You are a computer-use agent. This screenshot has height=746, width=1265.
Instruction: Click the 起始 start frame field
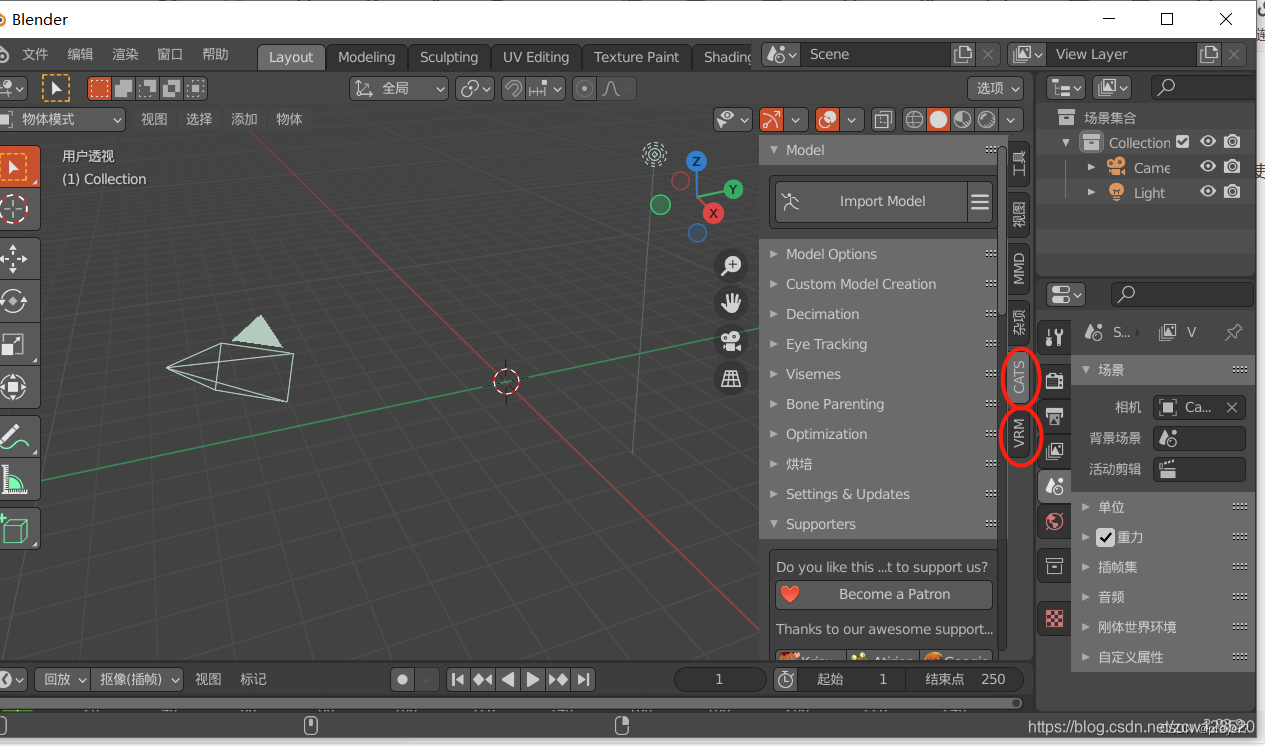pyautogui.click(x=853, y=679)
